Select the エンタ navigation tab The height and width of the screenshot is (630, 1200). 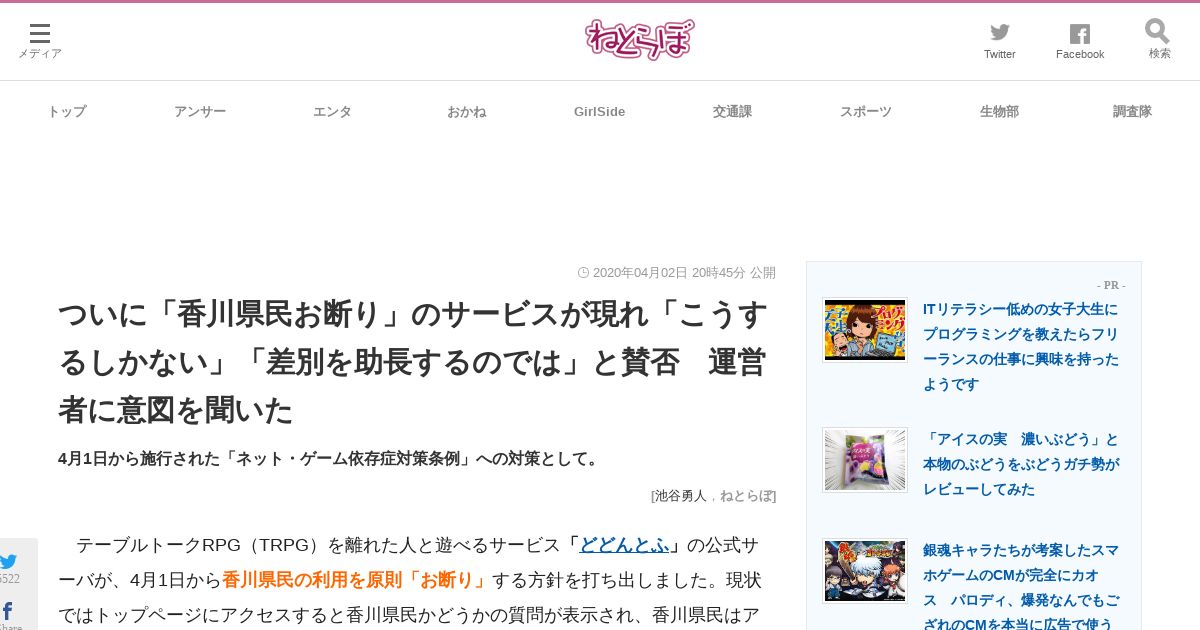pyautogui.click(x=332, y=112)
